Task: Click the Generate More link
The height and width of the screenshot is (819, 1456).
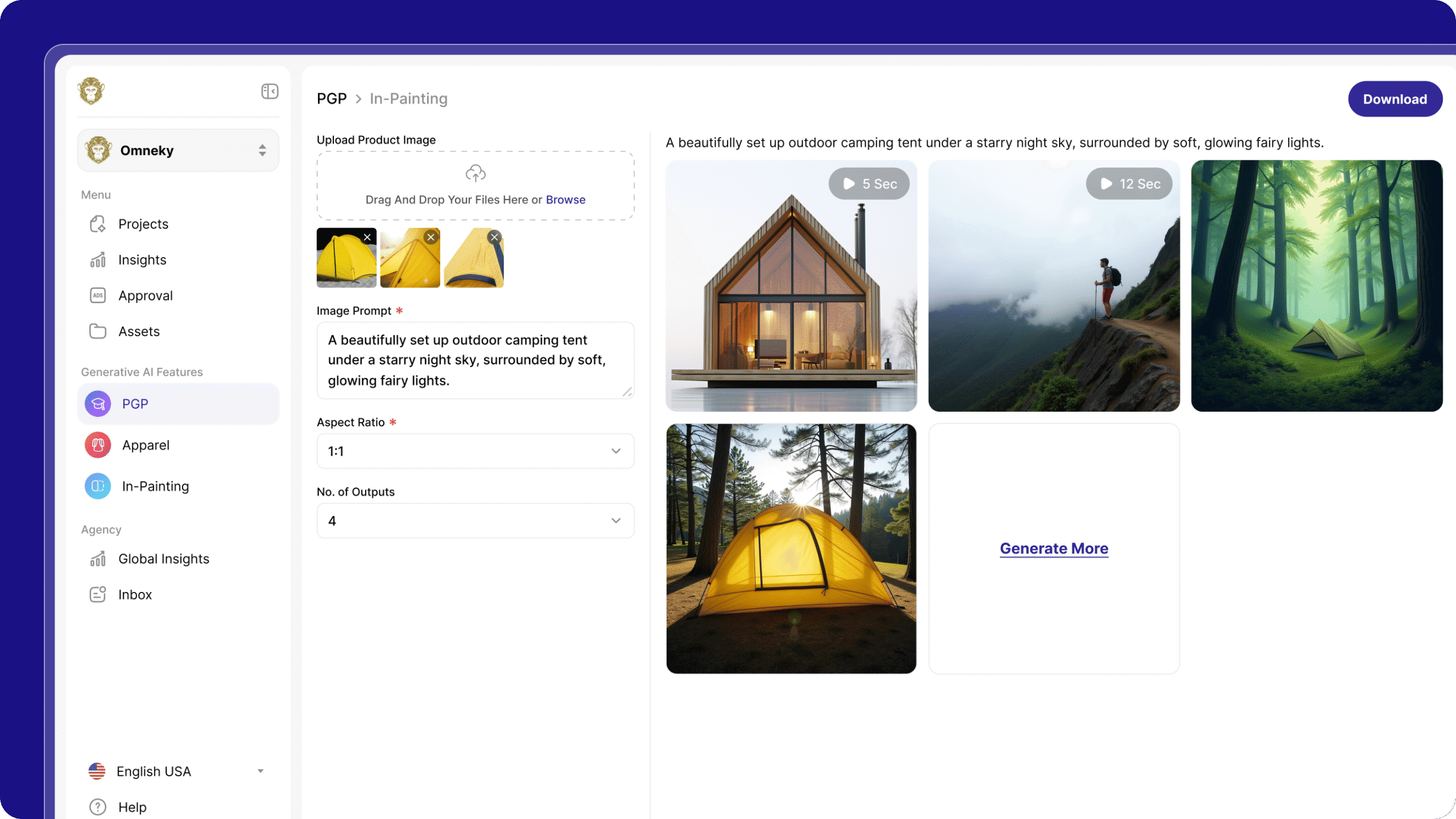Action: pos(1054,548)
